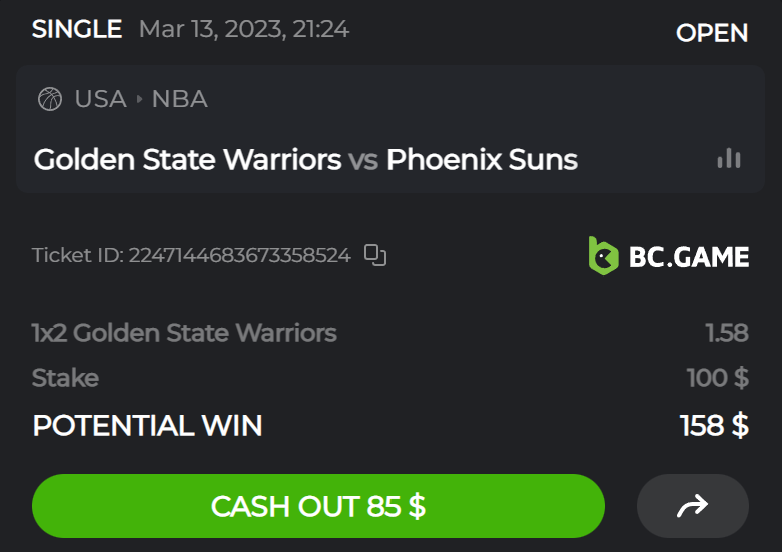
Task: Click the basketball sport icon
Action: 49,99
